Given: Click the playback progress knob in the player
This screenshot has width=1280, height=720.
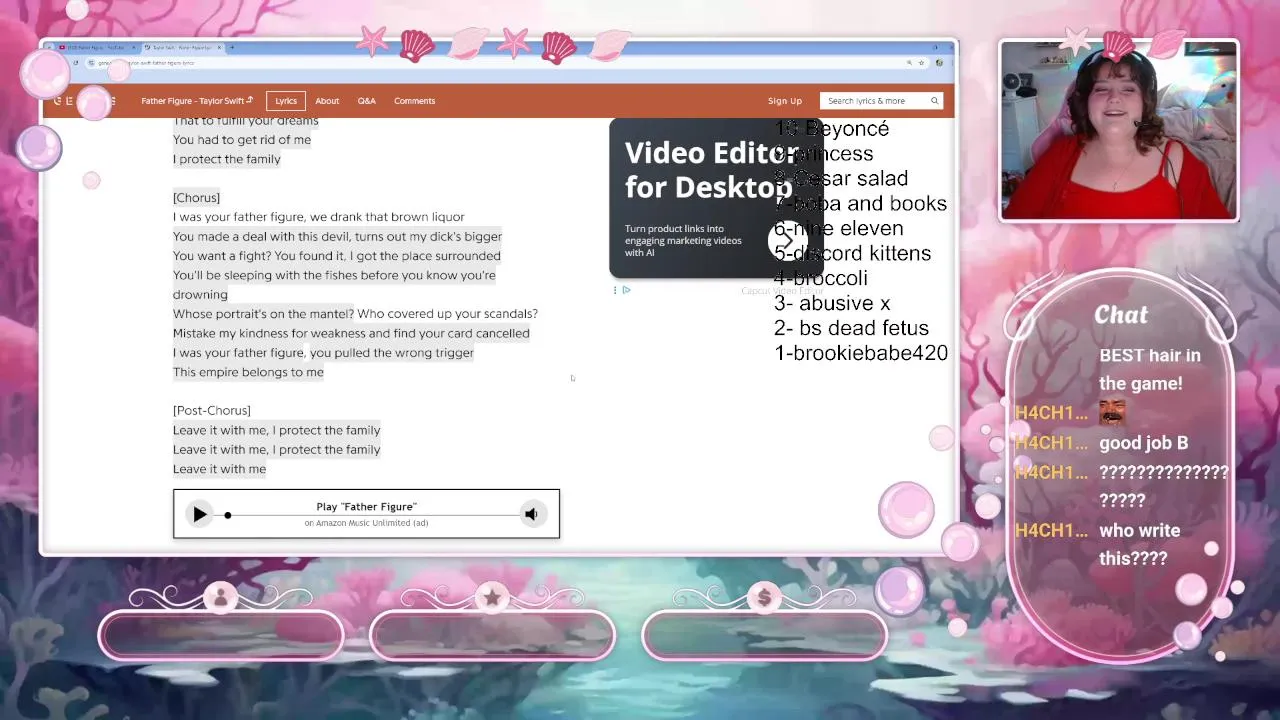Looking at the screenshot, I should click(x=227, y=515).
